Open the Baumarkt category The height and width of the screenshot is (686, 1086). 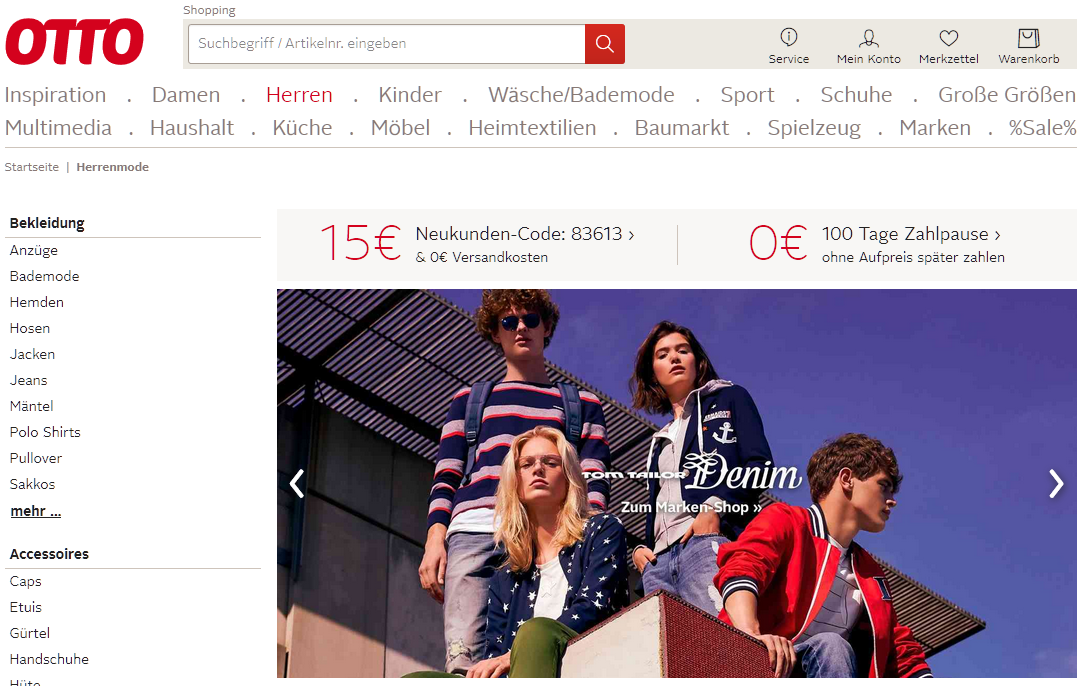coord(682,127)
